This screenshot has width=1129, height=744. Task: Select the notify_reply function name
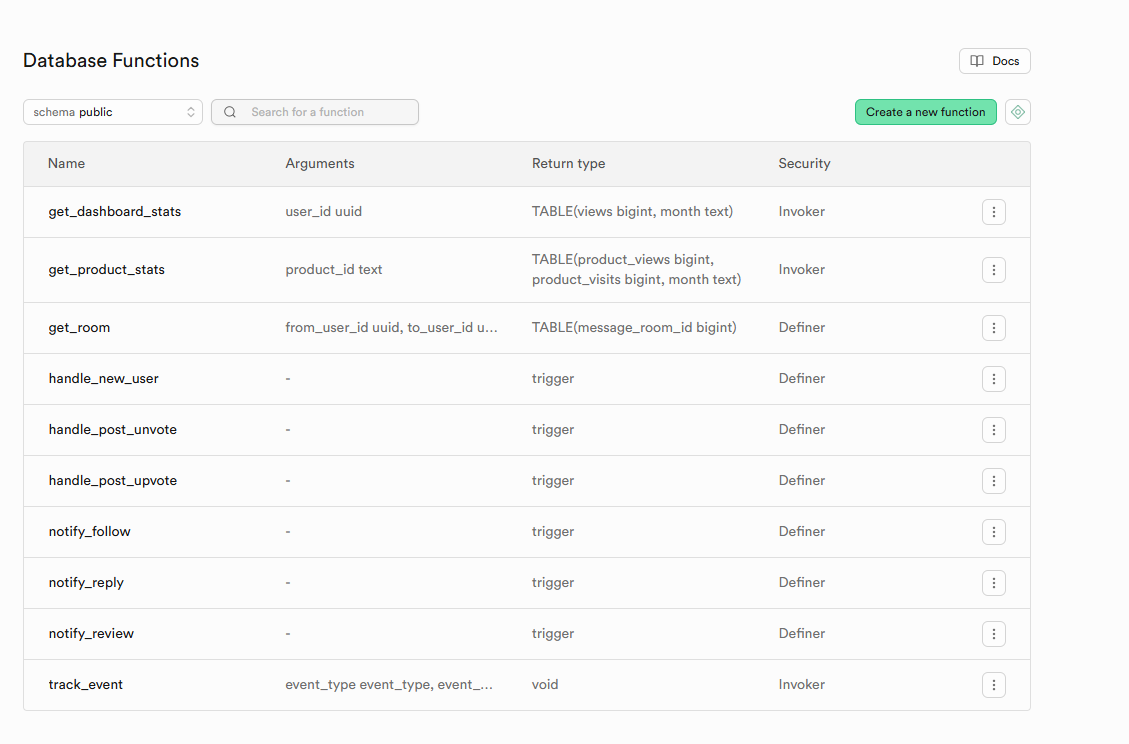pyautogui.click(x=86, y=583)
